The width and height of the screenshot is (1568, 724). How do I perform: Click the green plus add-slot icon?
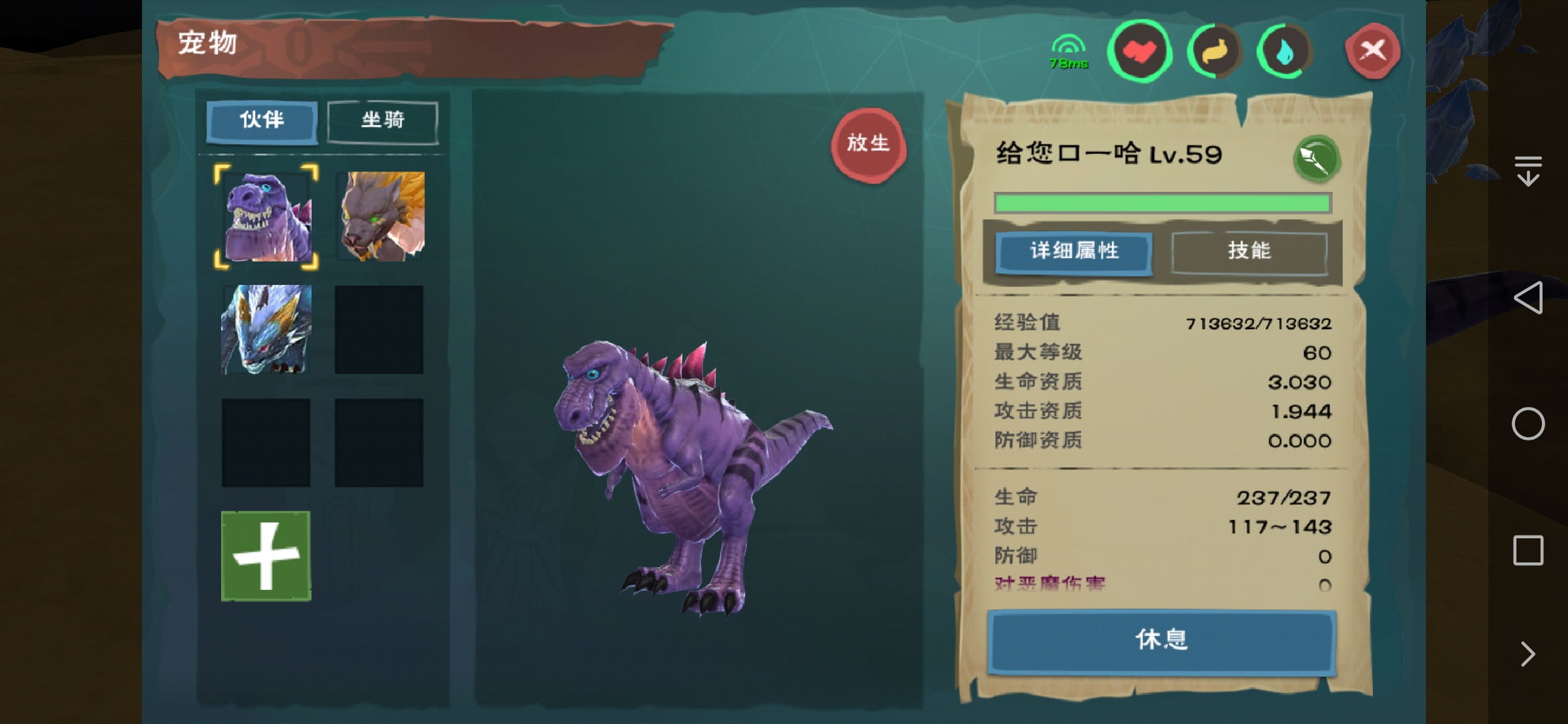pos(266,556)
